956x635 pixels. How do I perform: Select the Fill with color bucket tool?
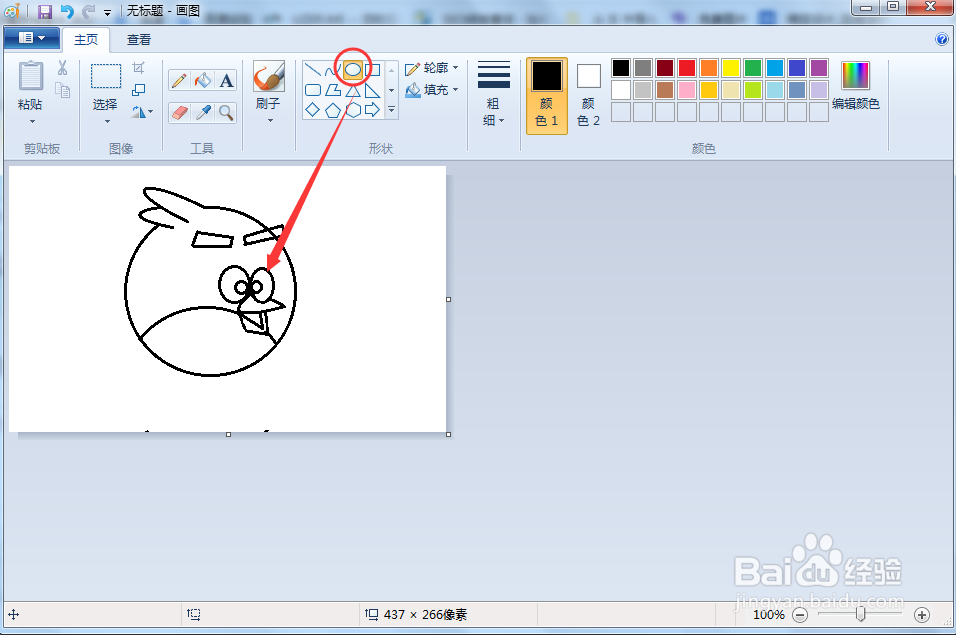click(203, 80)
